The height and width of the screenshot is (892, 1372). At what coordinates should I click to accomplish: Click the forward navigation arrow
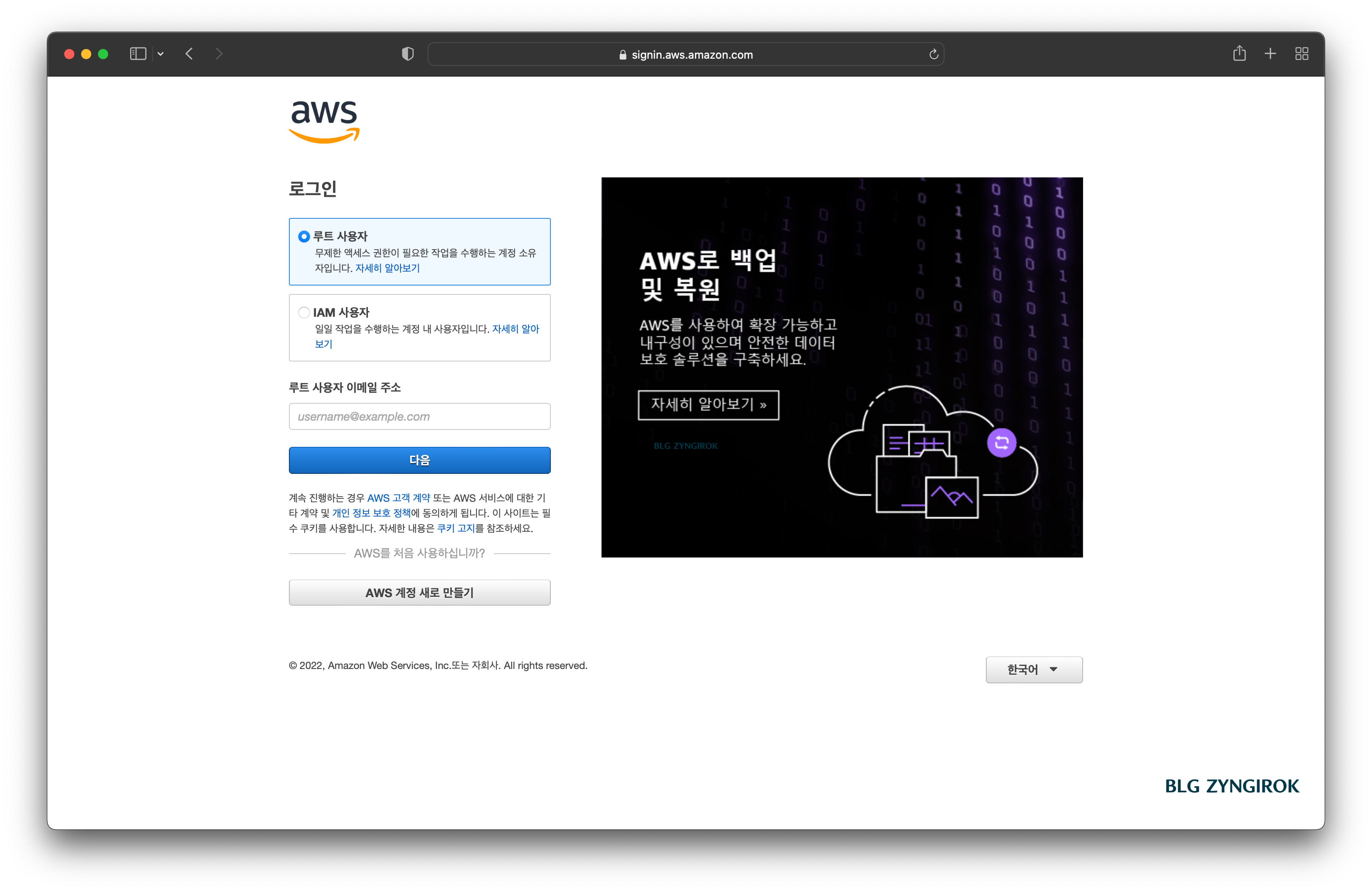(x=219, y=54)
